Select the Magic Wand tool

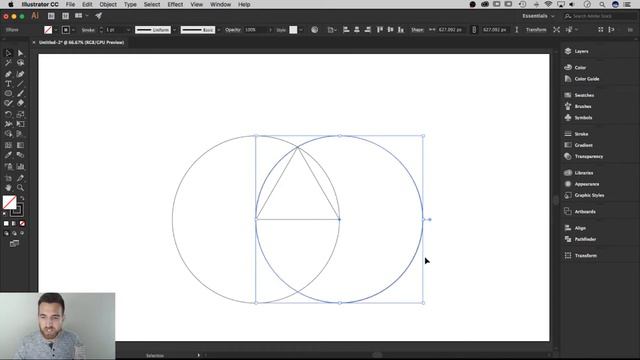(8, 63)
